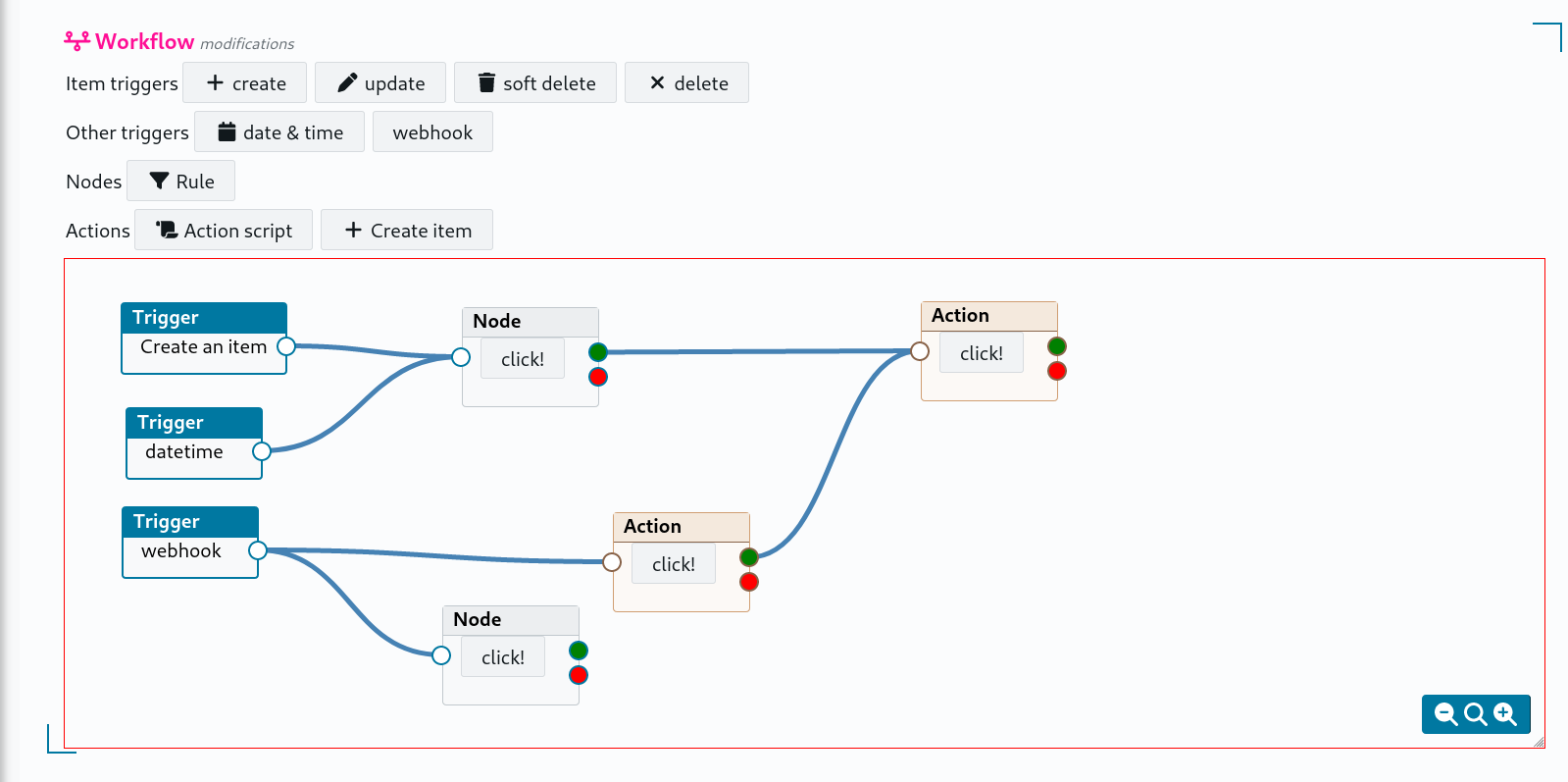The height and width of the screenshot is (782, 1568).
Task: Add an update item trigger
Action: (x=380, y=83)
